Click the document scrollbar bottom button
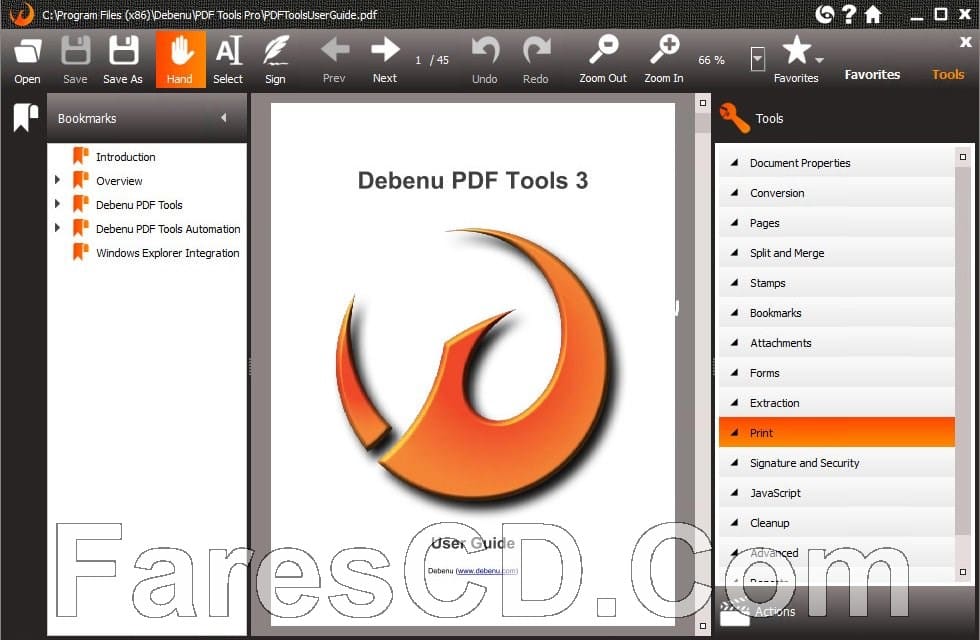Screen dimensions: 980x640 [702, 625]
